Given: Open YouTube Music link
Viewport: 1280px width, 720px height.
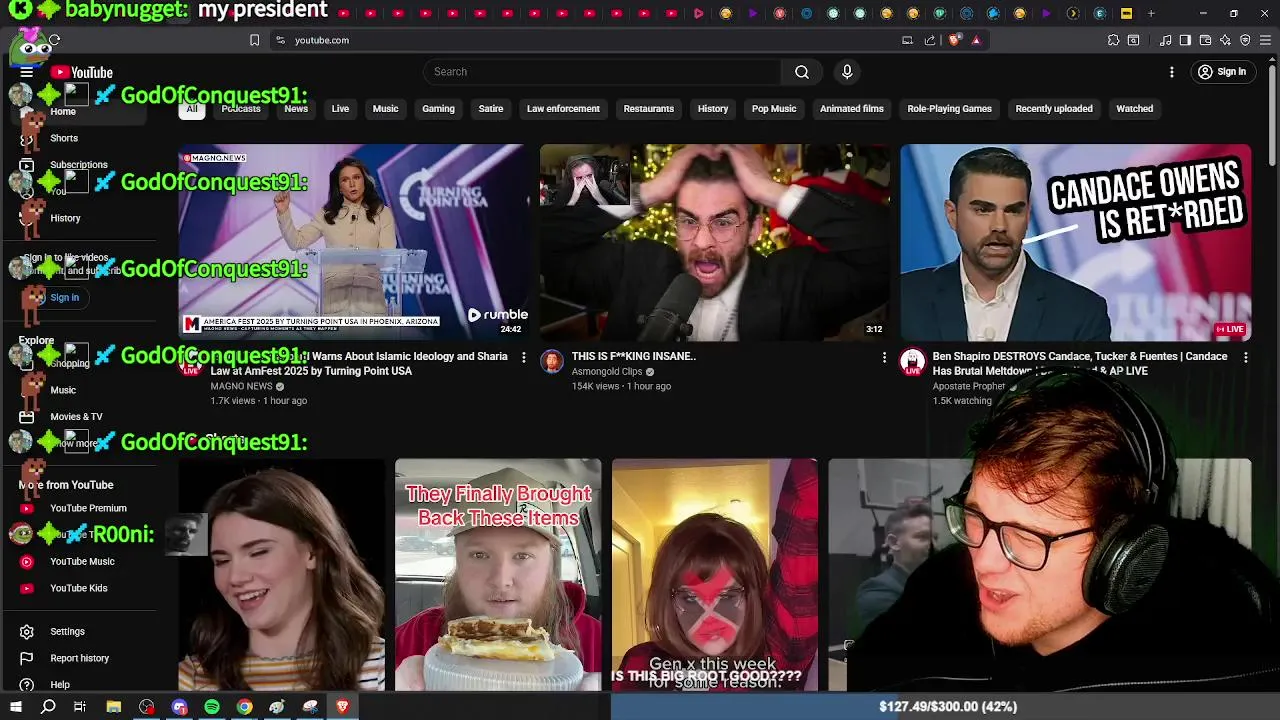Looking at the screenshot, I should click(82, 562).
